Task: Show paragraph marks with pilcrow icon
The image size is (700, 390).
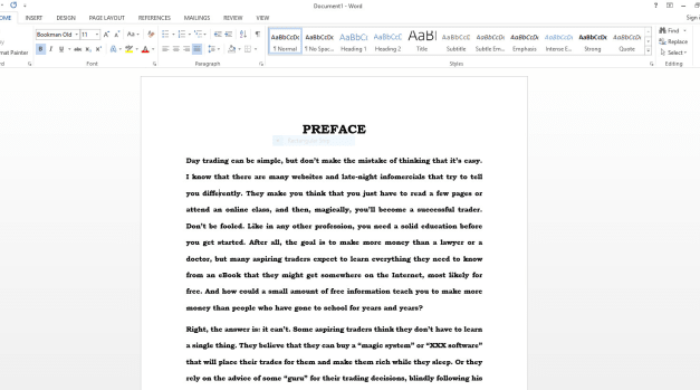Action: coord(258,34)
